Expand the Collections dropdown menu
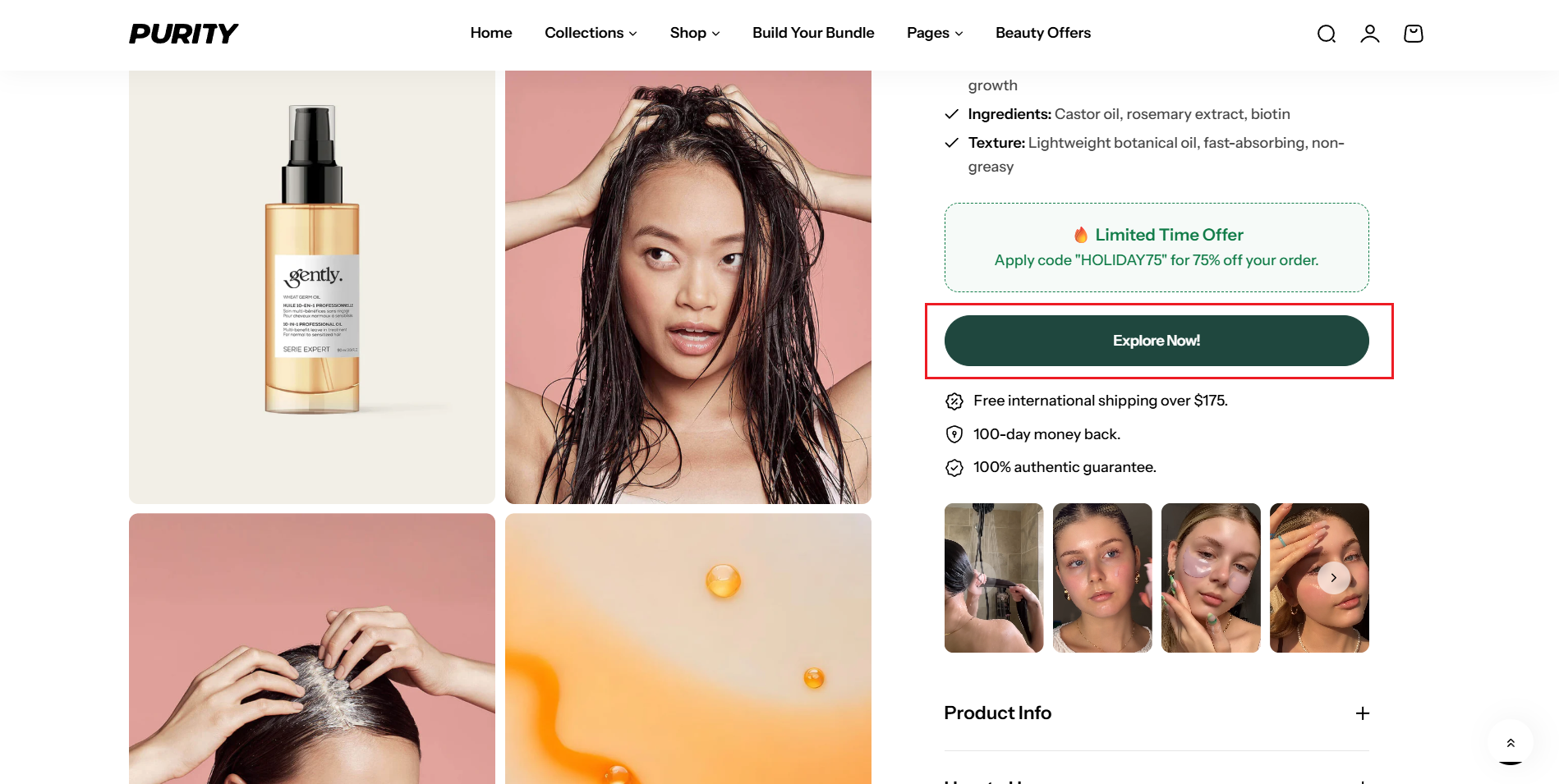This screenshot has width=1559, height=784. click(x=591, y=33)
